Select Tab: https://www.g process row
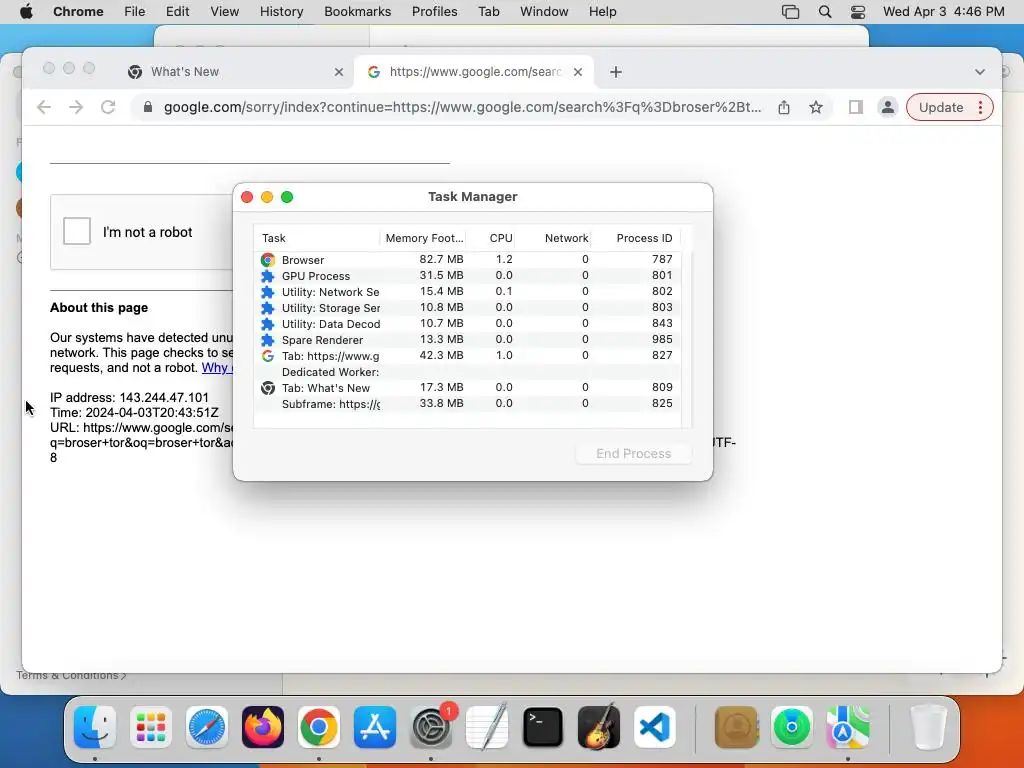The height and width of the screenshot is (768, 1024). click(x=468, y=355)
